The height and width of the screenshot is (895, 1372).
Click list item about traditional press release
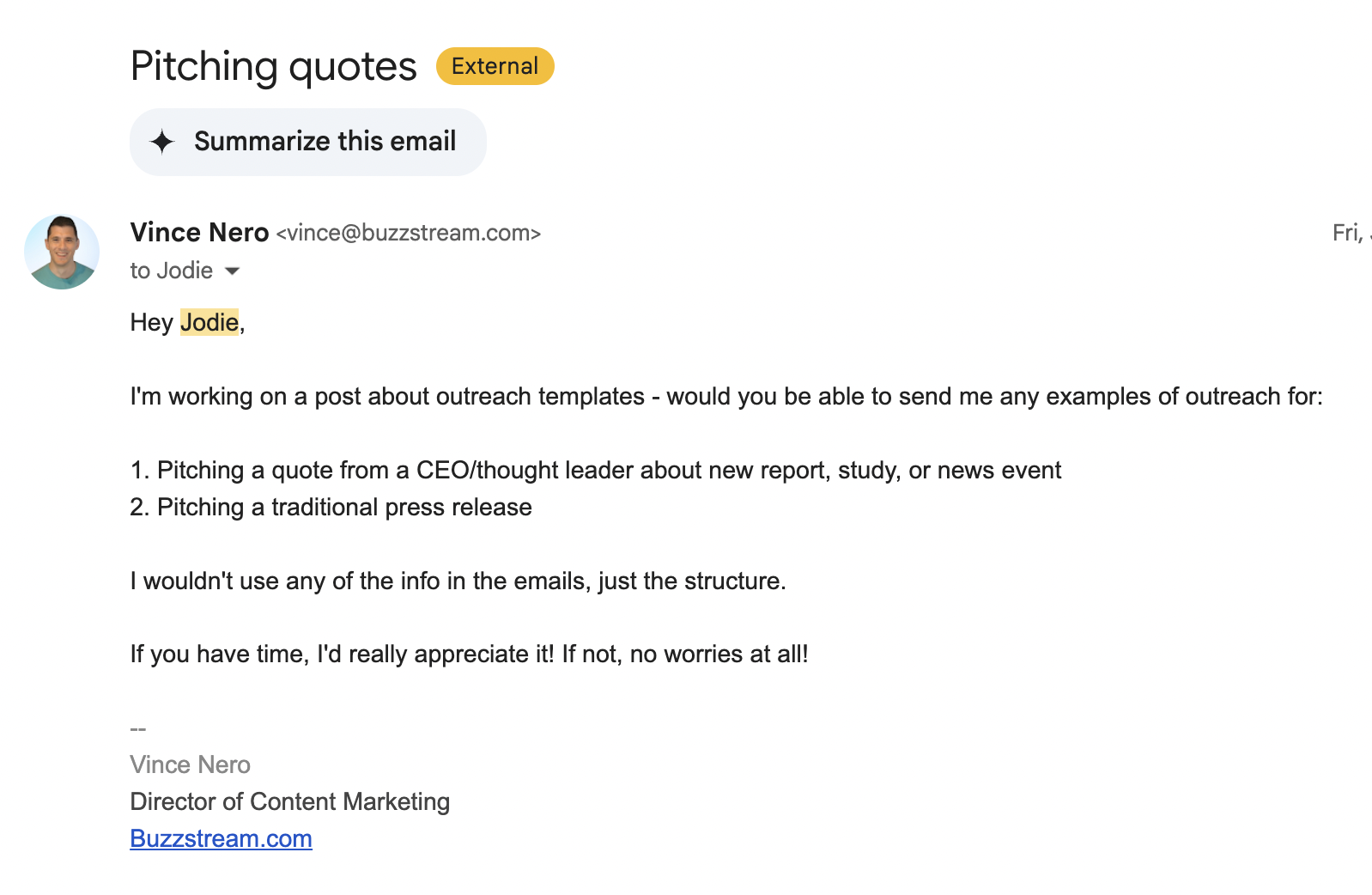[x=331, y=507]
